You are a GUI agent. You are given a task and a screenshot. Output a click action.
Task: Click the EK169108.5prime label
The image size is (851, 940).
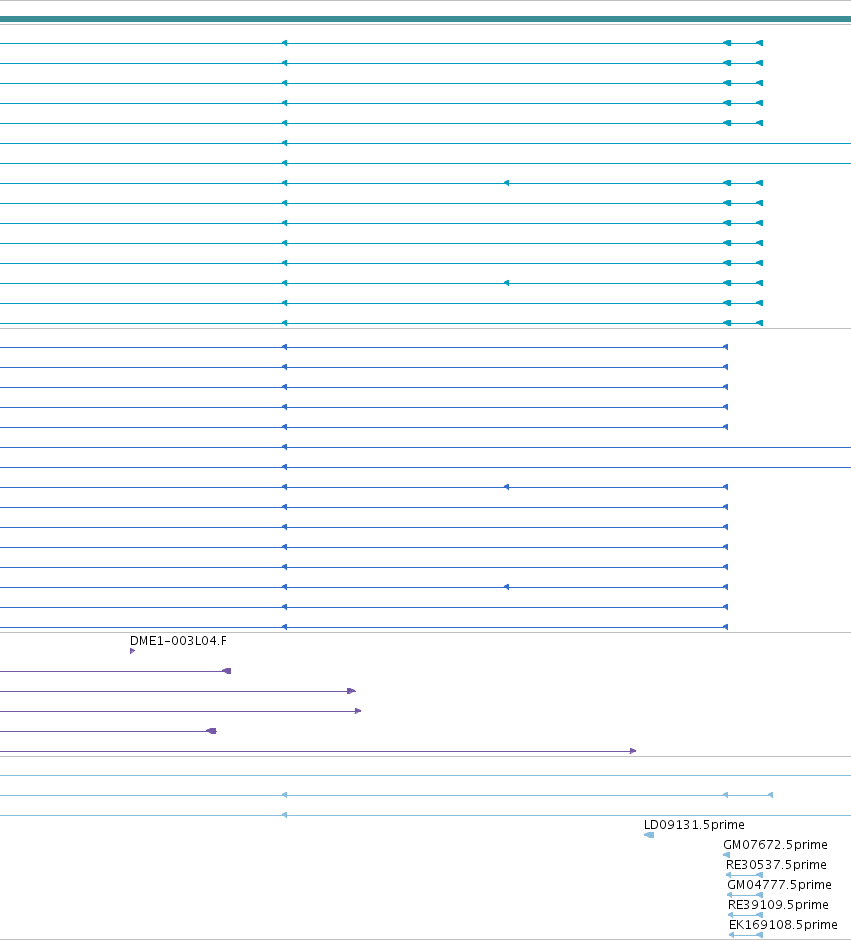[783, 925]
